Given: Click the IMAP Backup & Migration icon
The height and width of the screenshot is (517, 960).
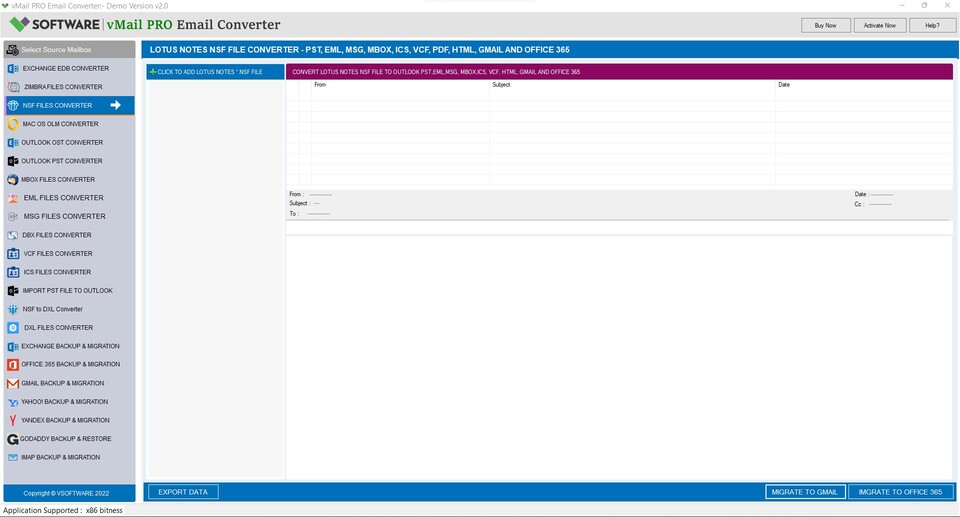Looking at the screenshot, I should (x=13, y=458).
